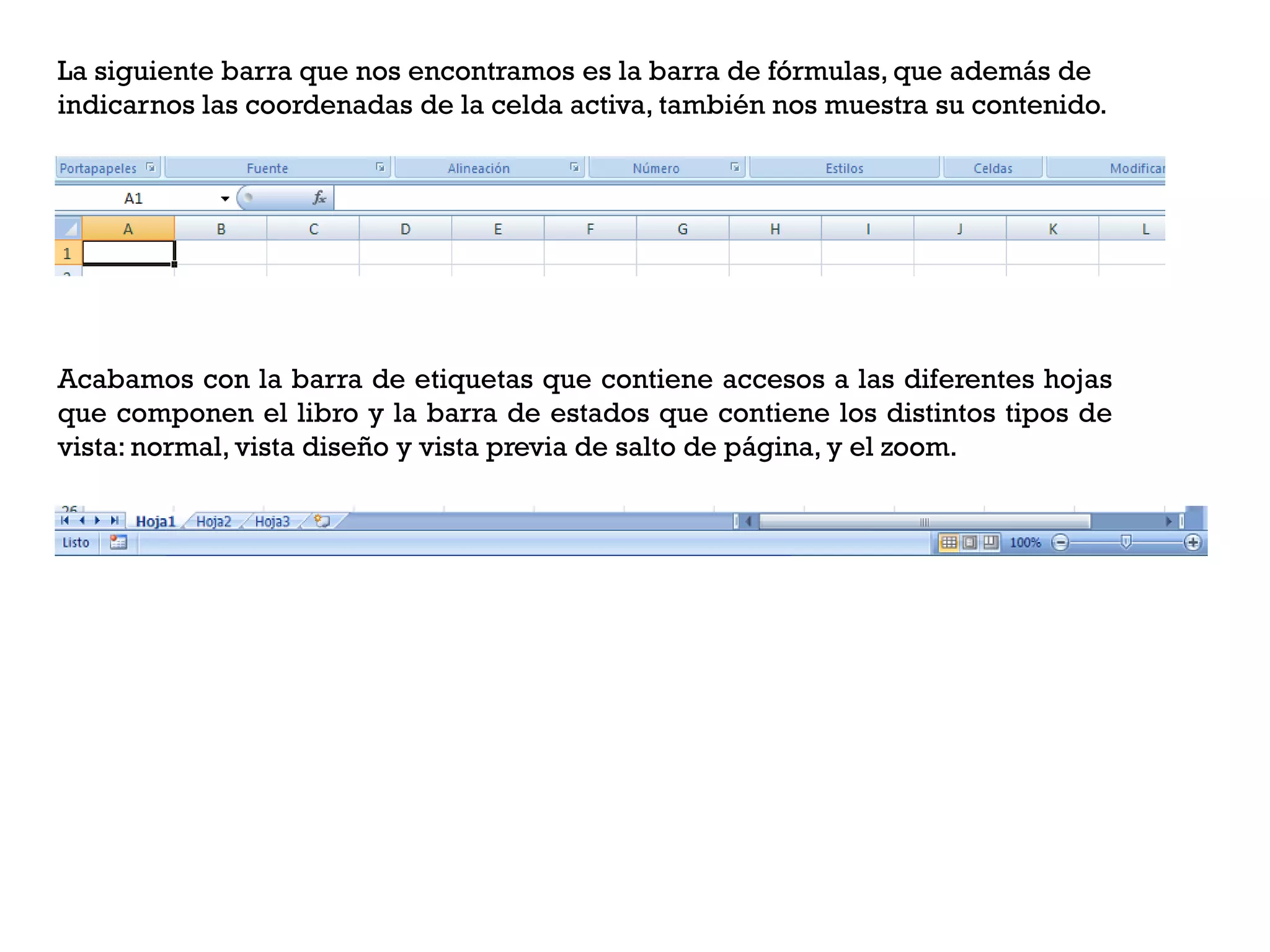Click the insert new worksheet tab icon
The width and height of the screenshot is (1270, 952).
(x=322, y=521)
